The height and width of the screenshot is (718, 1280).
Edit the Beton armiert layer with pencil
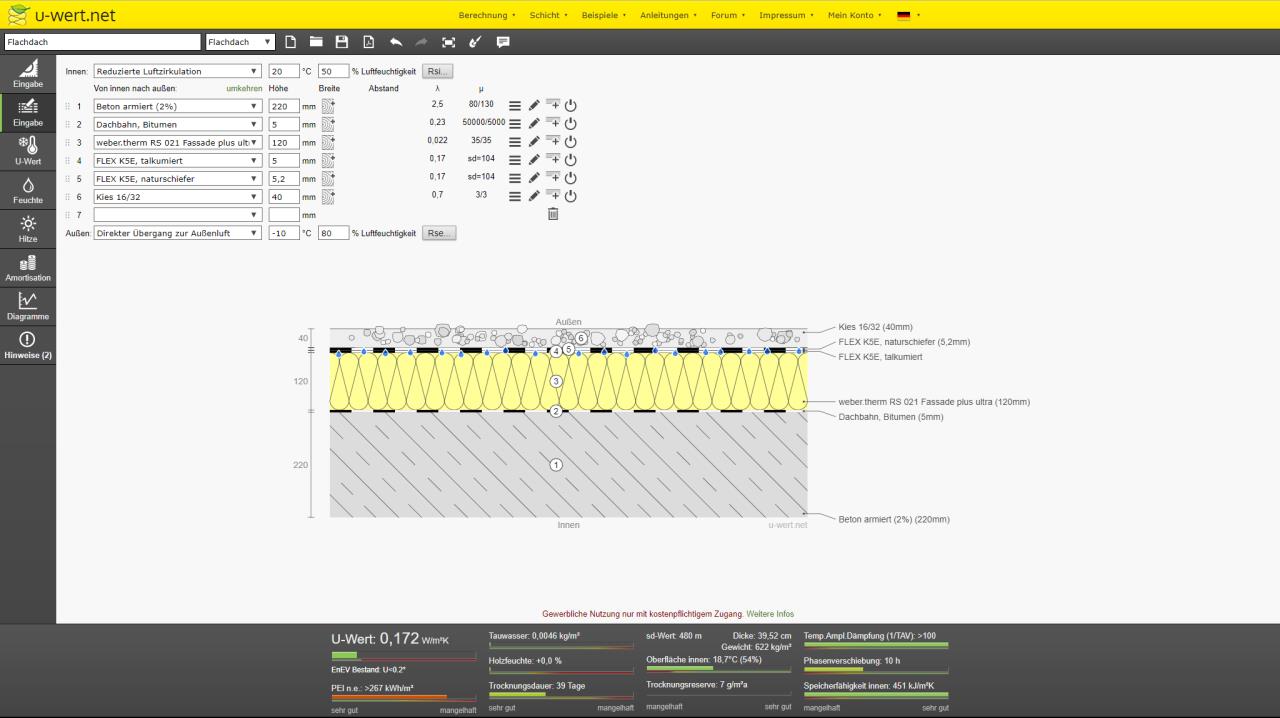tap(534, 106)
